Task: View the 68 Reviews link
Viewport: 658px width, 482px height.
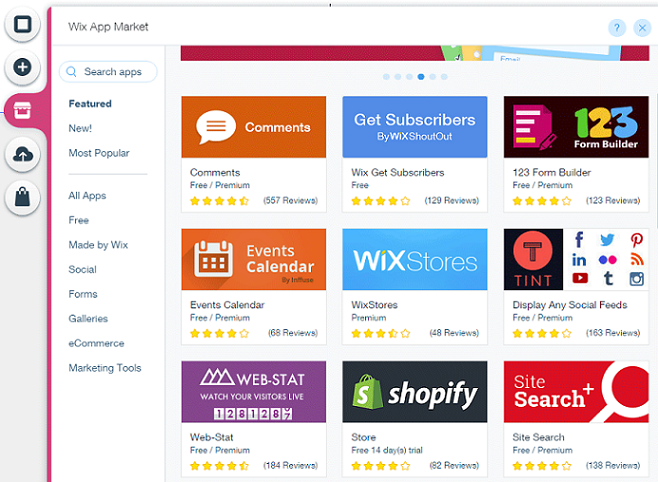Action: click(292, 333)
